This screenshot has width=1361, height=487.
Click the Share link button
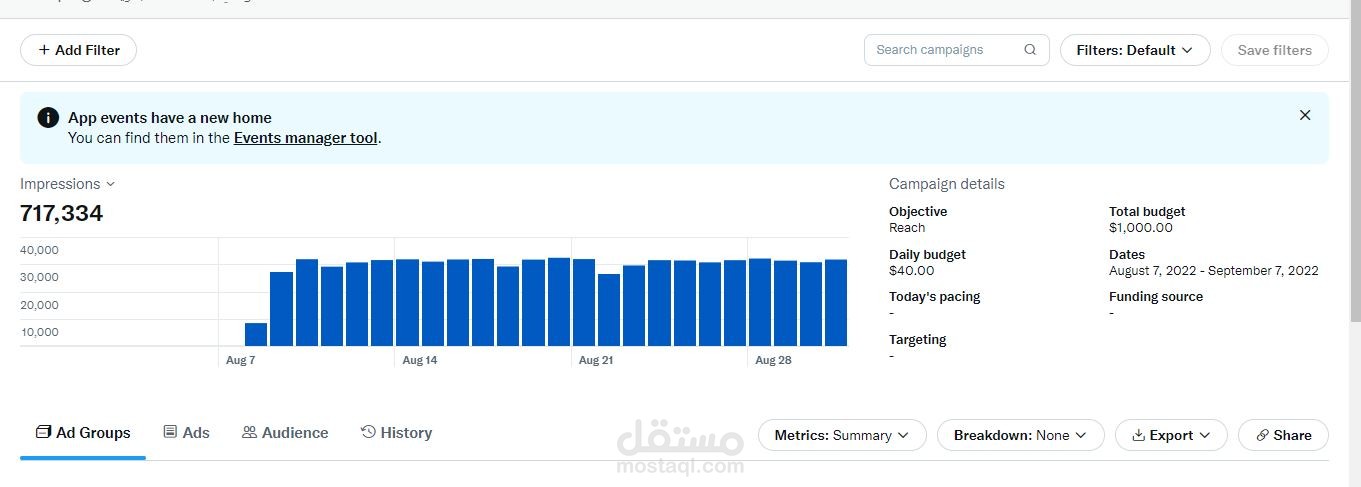[1283, 435]
